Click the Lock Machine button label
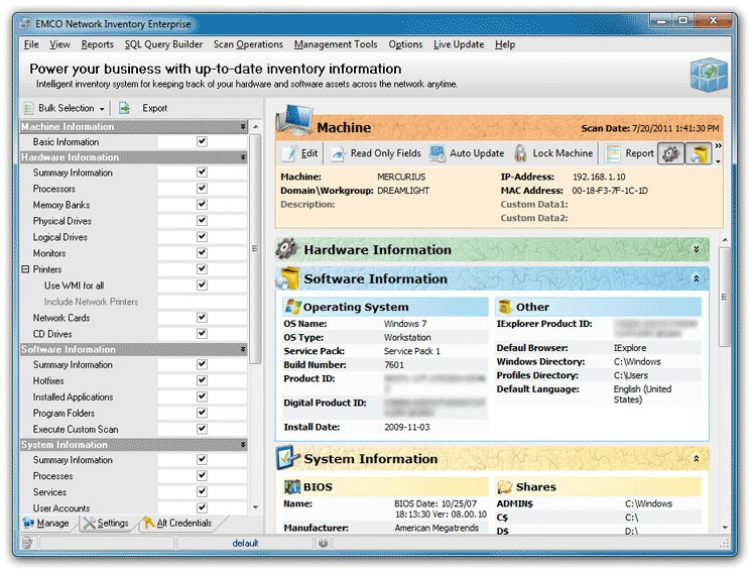The image size is (750, 569). [x=562, y=153]
